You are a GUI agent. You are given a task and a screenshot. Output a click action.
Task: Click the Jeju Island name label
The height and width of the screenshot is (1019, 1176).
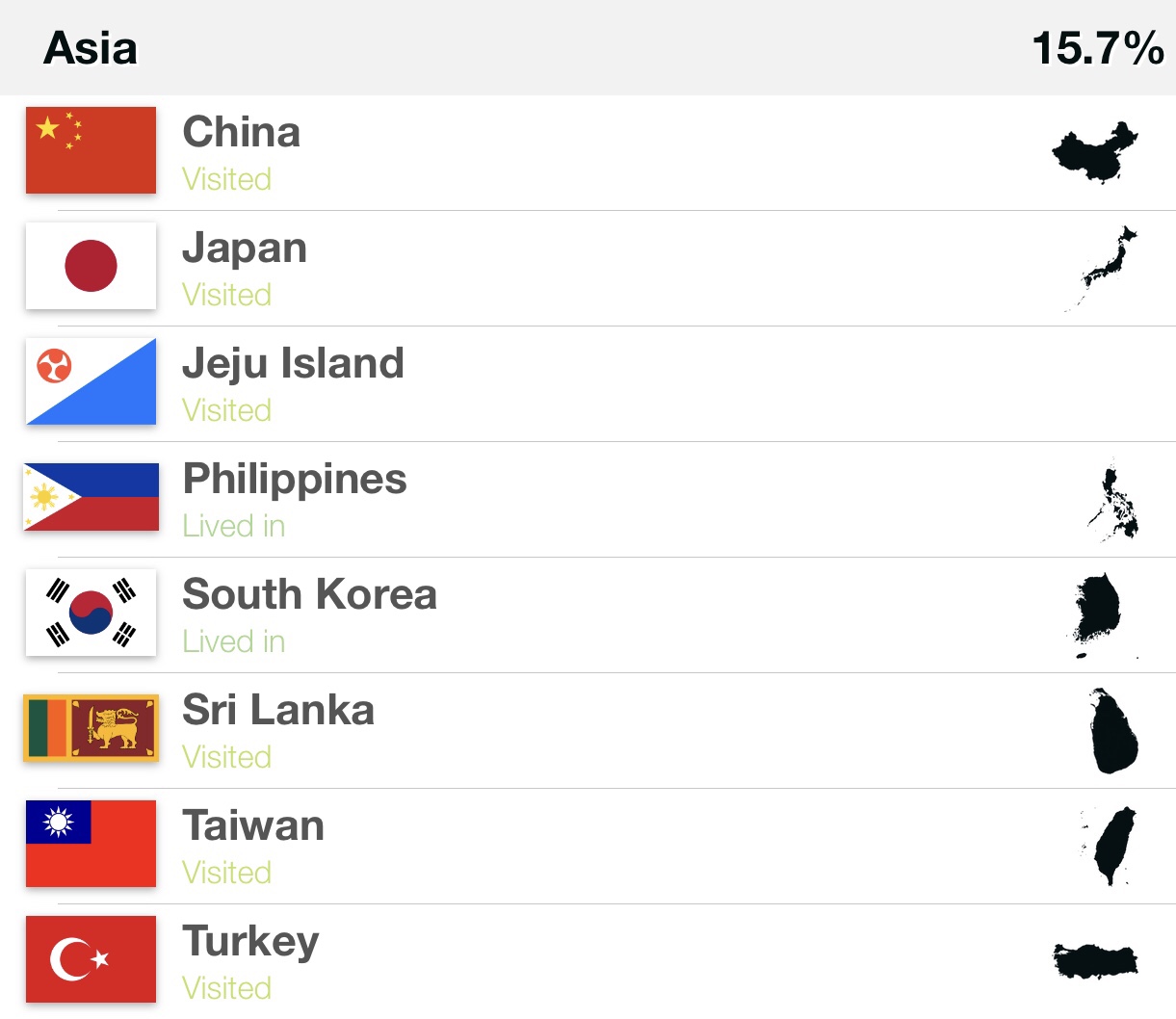[293, 363]
